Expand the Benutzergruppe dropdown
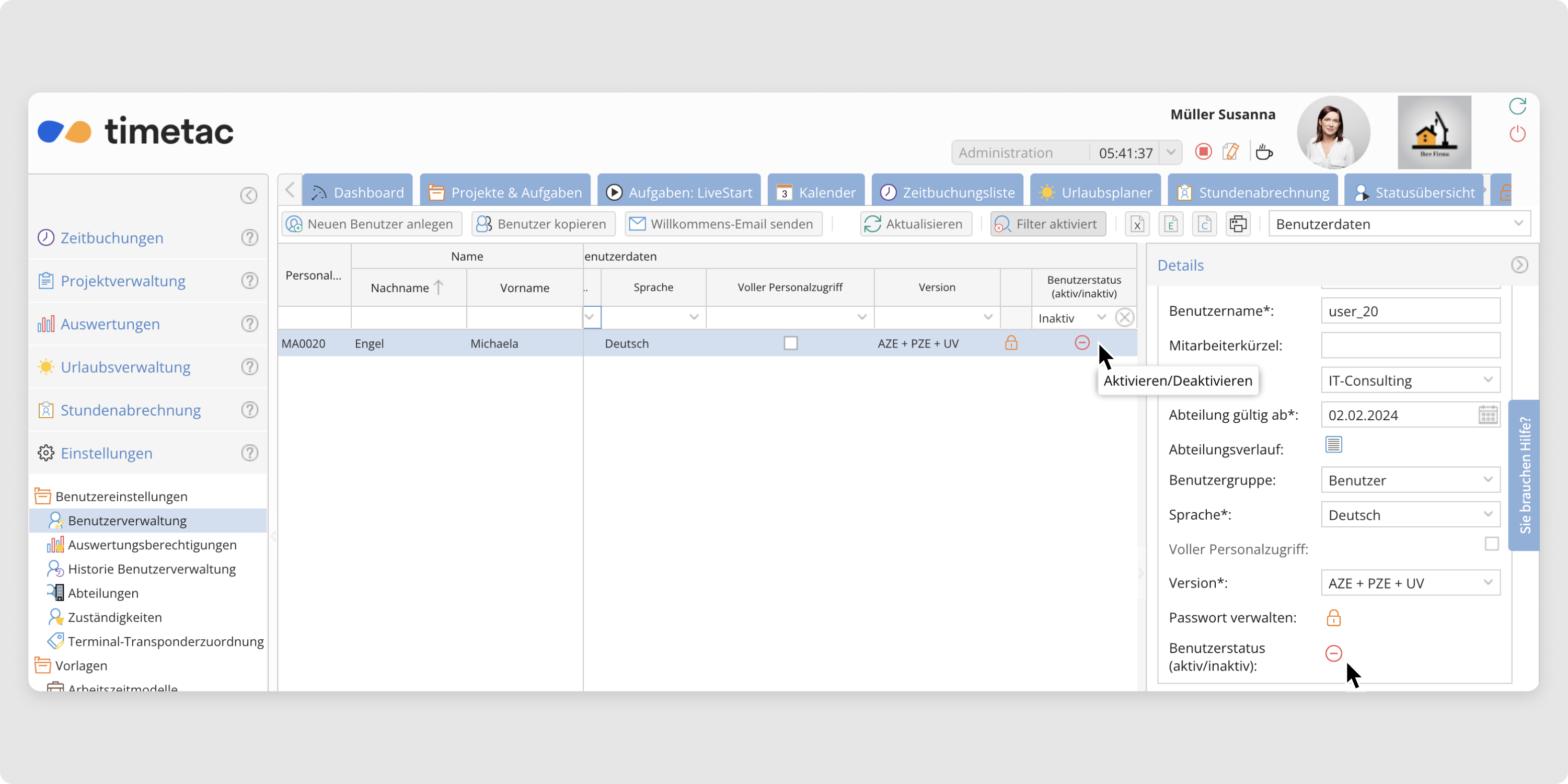 click(x=1488, y=480)
